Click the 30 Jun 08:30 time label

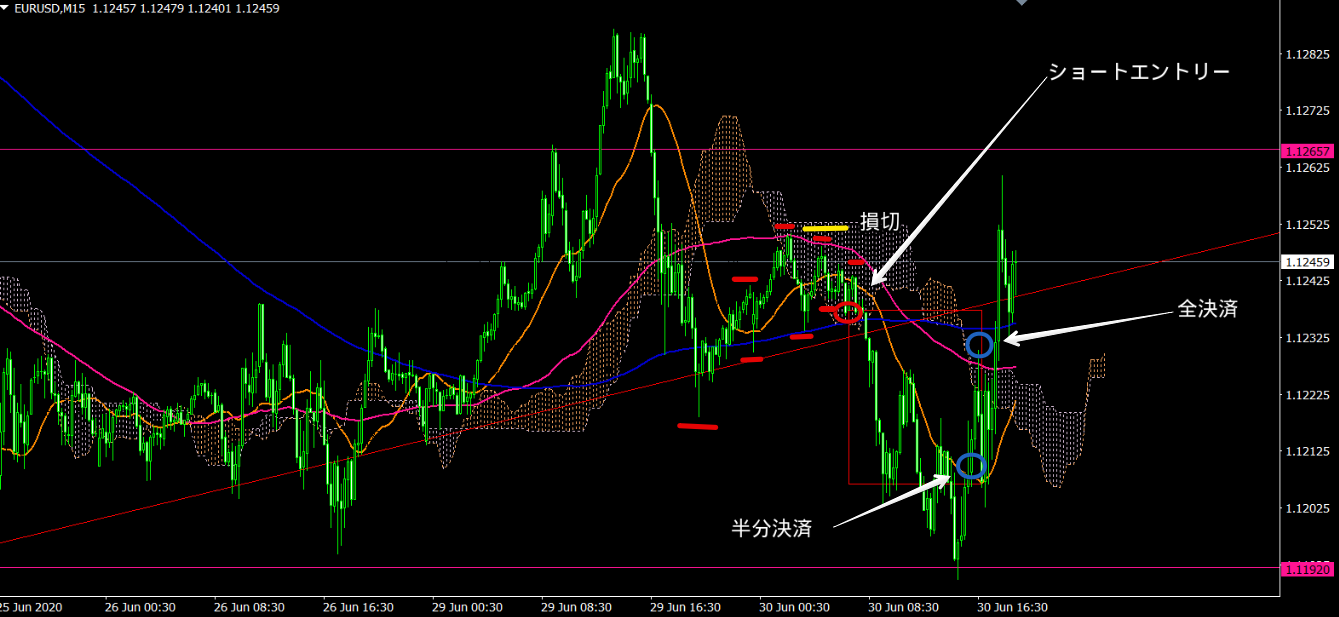(x=903, y=607)
